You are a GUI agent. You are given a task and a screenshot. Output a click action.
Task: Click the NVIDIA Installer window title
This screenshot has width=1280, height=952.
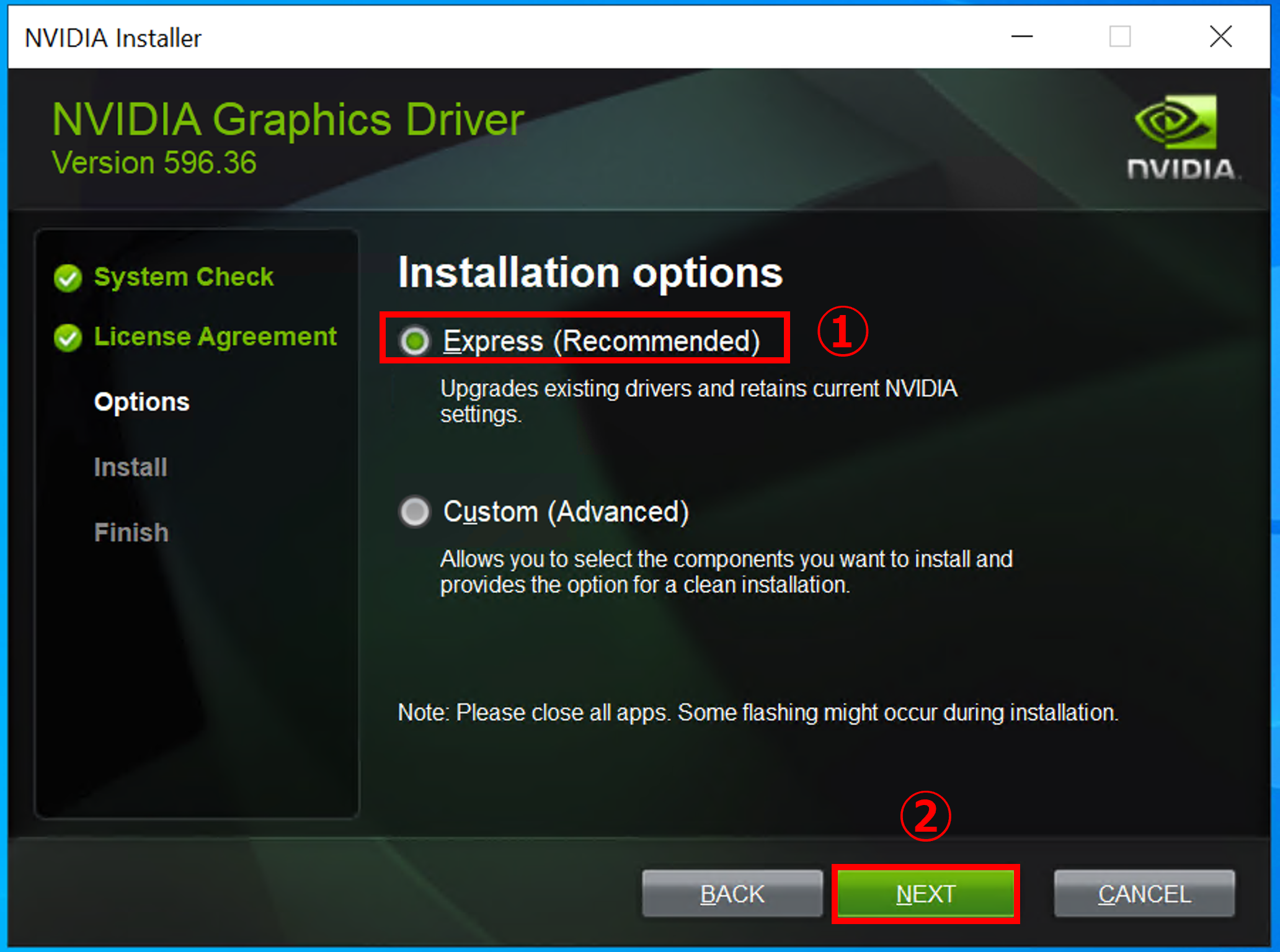[113, 38]
